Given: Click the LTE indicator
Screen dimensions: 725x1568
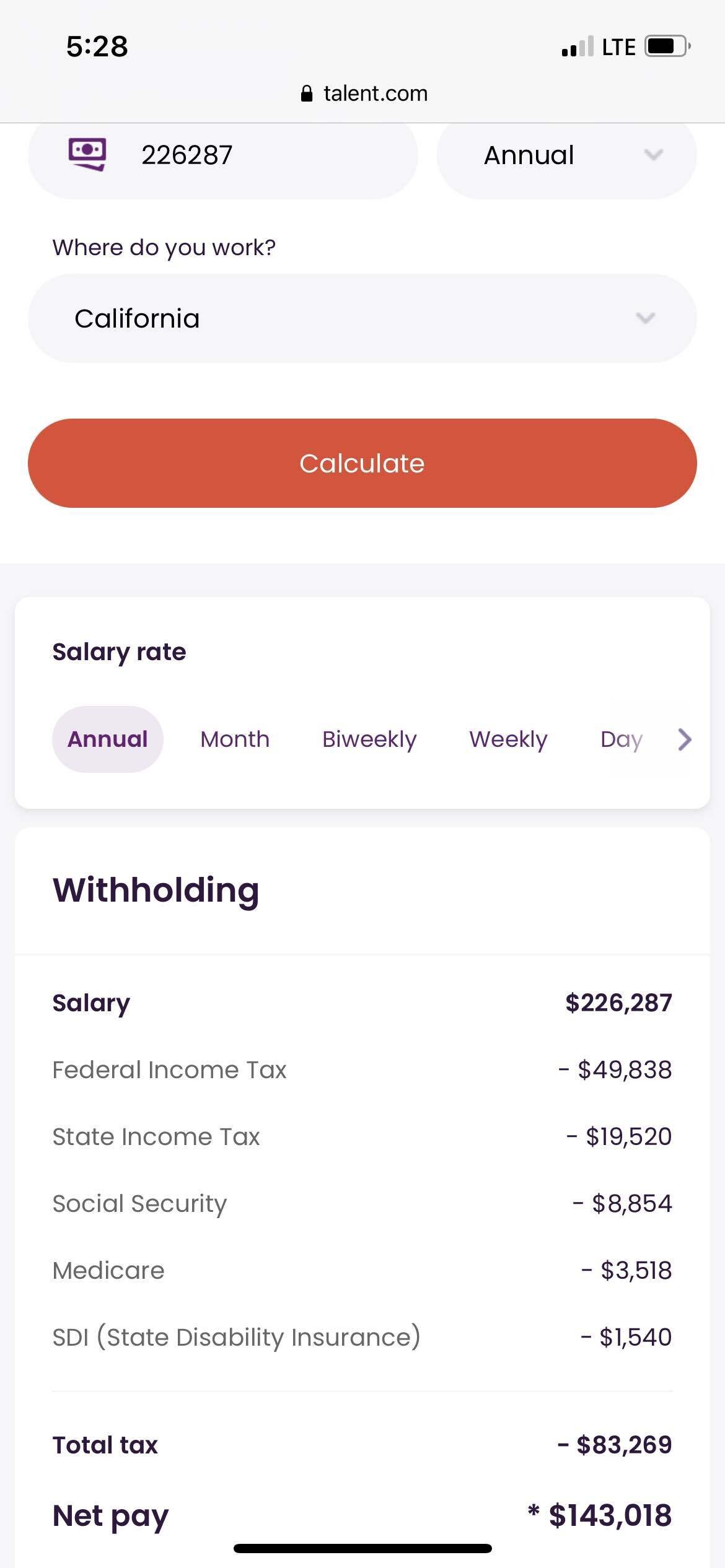Looking at the screenshot, I should tap(618, 45).
